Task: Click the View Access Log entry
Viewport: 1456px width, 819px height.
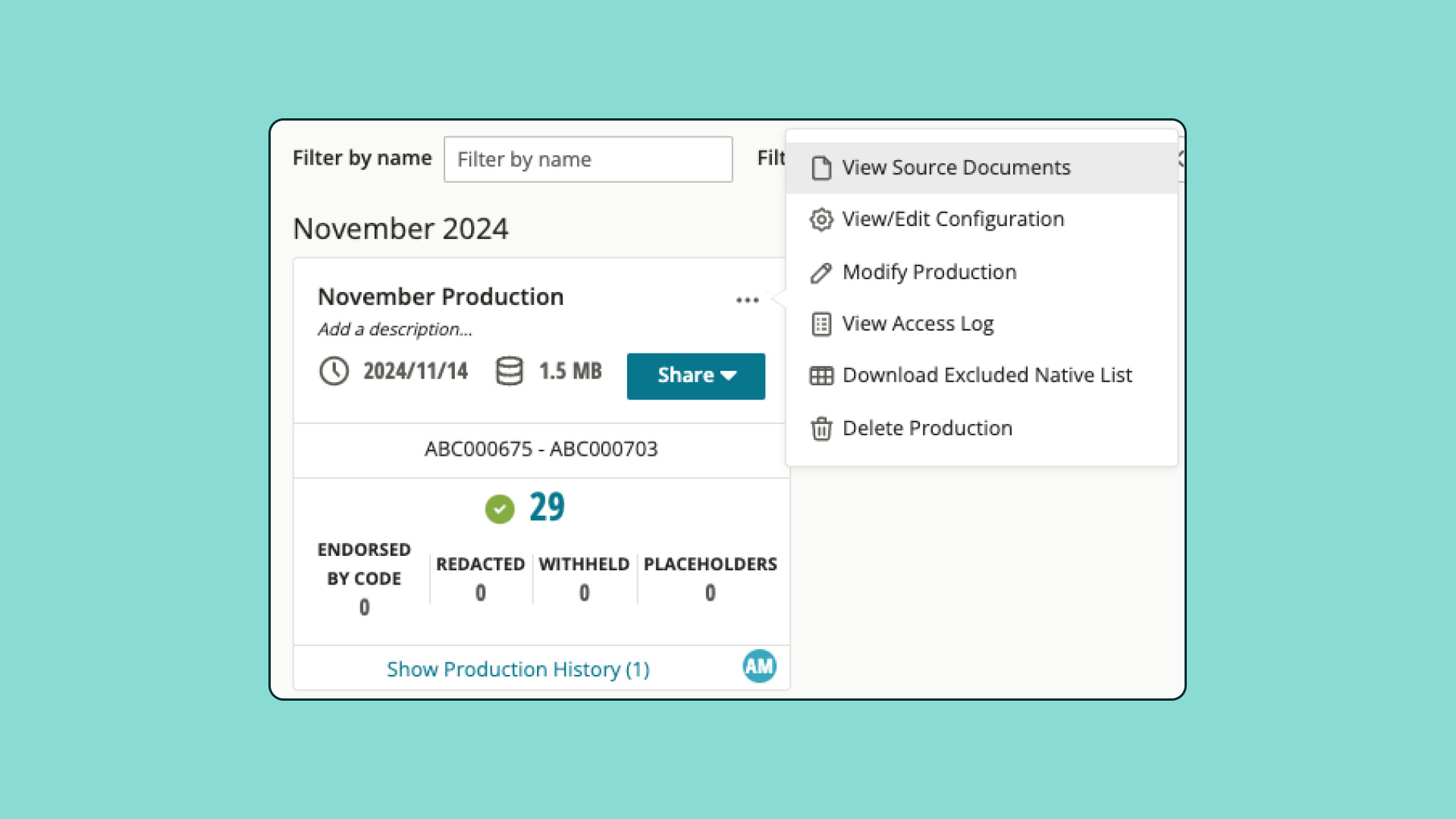Action: pyautogui.click(x=918, y=324)
